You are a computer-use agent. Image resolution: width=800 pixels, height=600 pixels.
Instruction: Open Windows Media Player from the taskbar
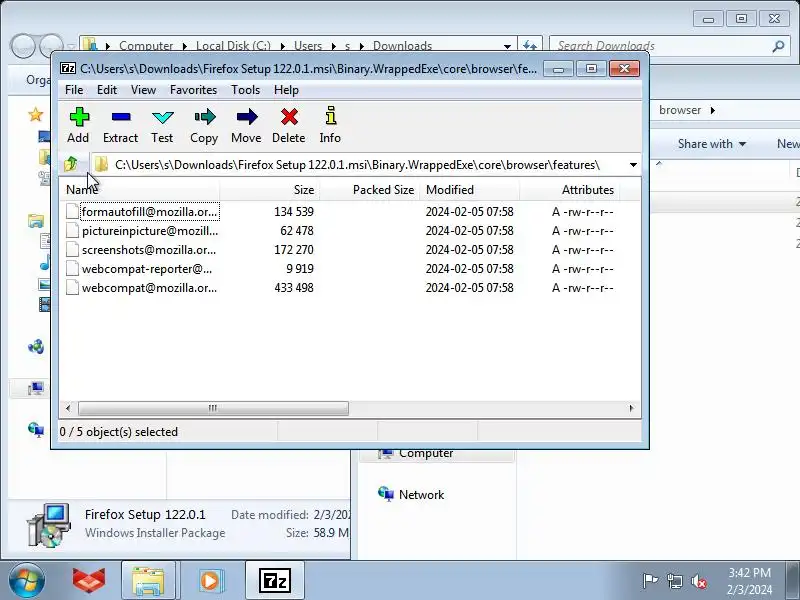tap(210, 581)
